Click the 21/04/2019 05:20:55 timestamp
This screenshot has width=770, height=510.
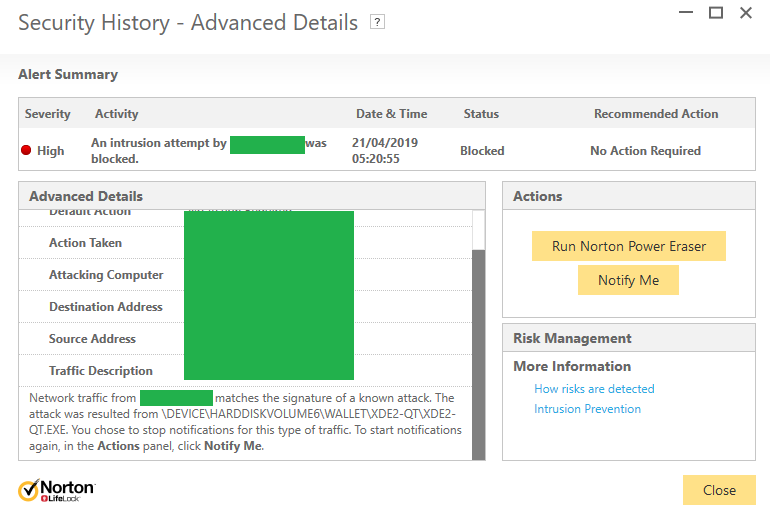[x=385, y=151]
